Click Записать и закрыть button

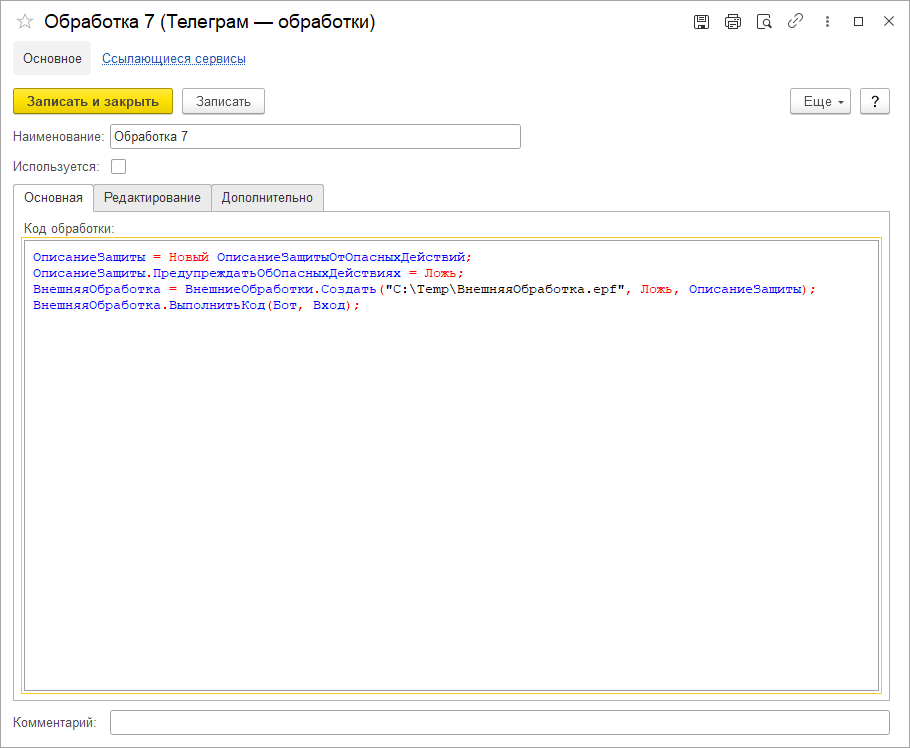[93, 102]
